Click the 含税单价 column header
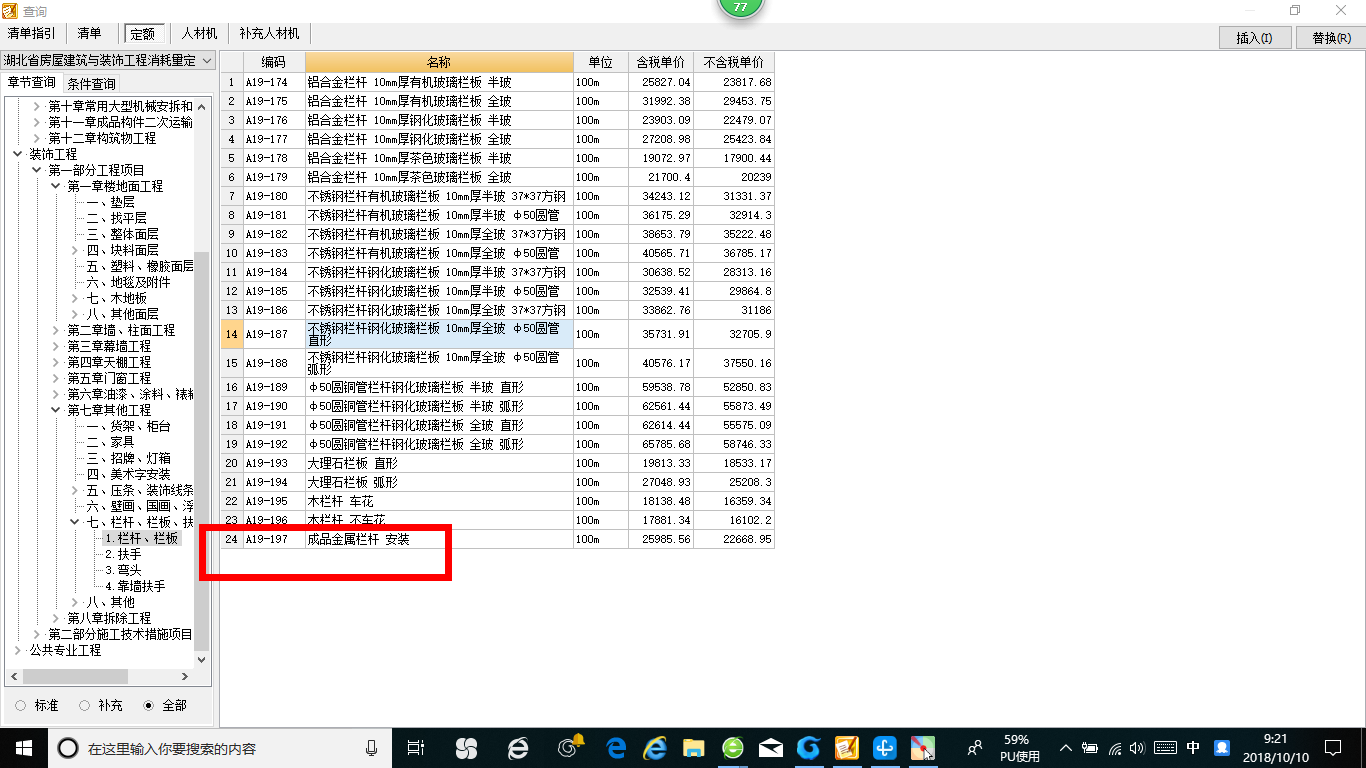The width and height of the screenshot is (1366, 768). click(x=660, y=62)
